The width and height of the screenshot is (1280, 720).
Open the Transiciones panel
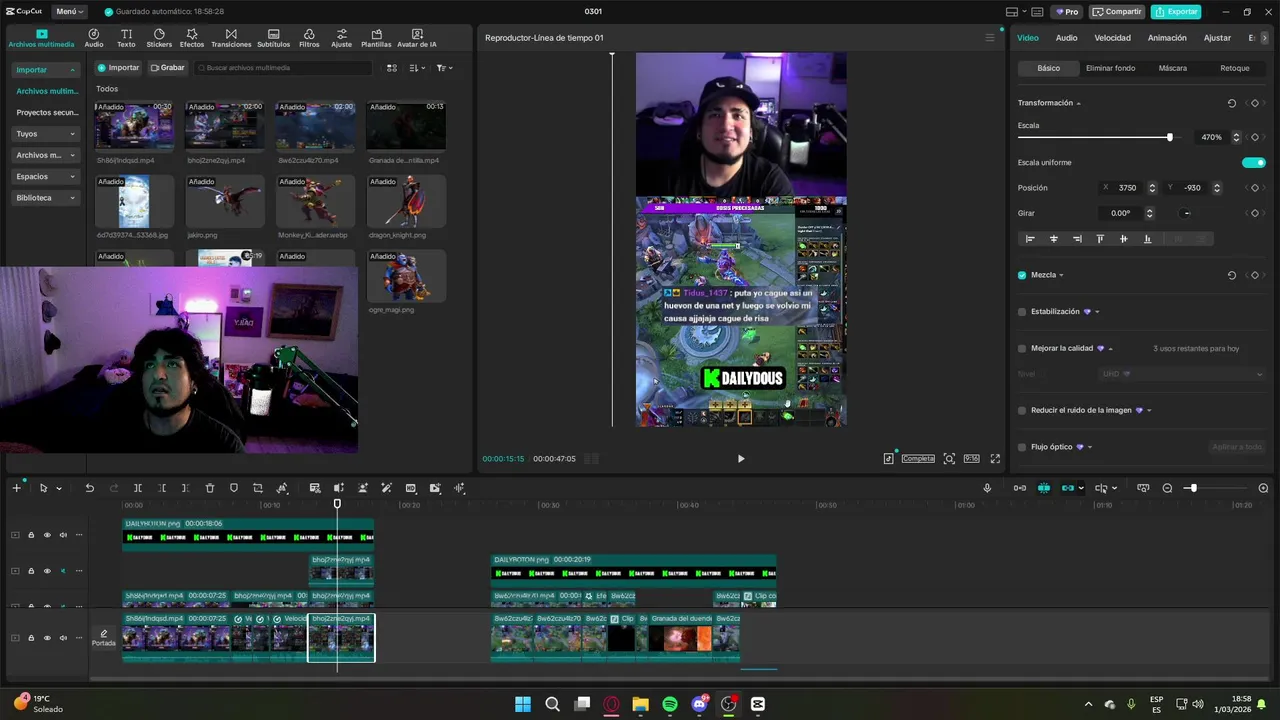click(231, 38)
